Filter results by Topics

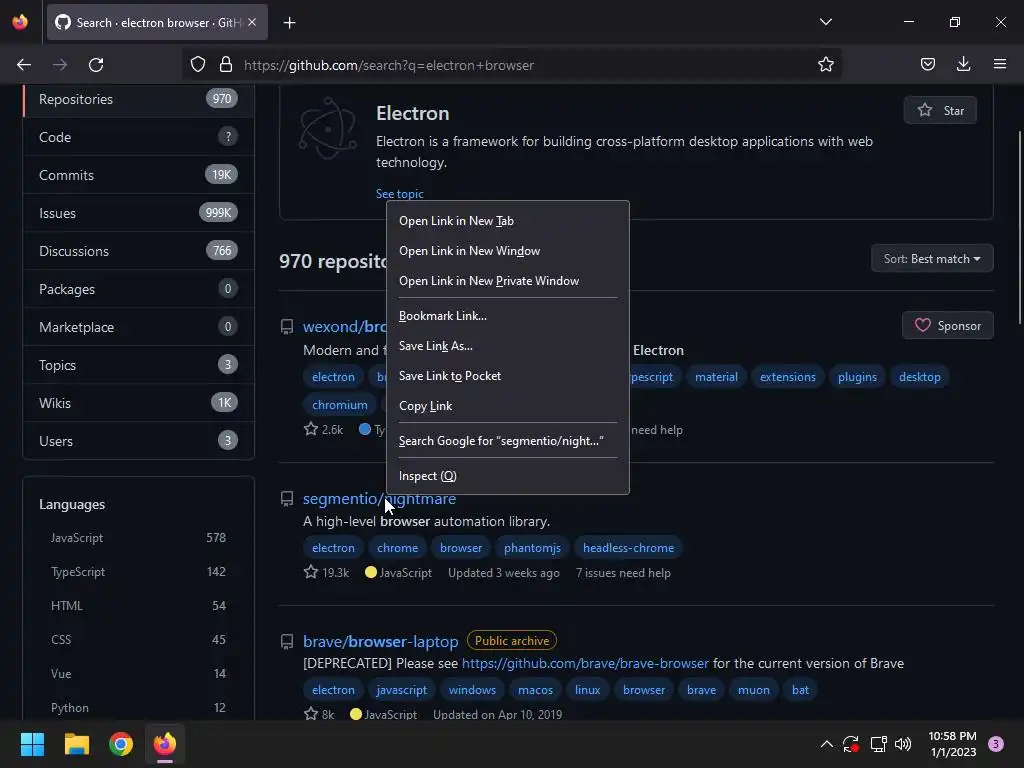click(x=138, y=364)
